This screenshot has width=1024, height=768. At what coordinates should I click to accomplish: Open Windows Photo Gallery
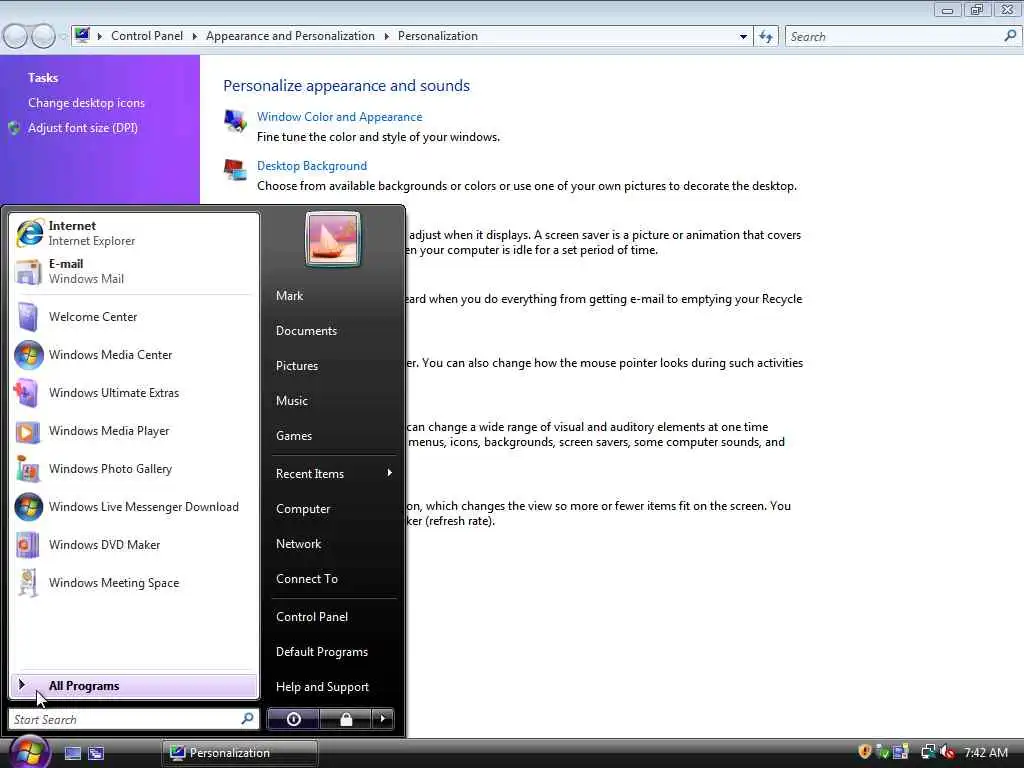click(134, 469)
